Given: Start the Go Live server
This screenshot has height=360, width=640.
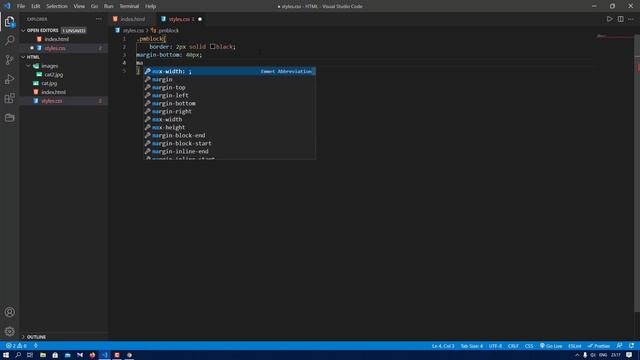Looking at the screenshot, I should pos(551,346).
